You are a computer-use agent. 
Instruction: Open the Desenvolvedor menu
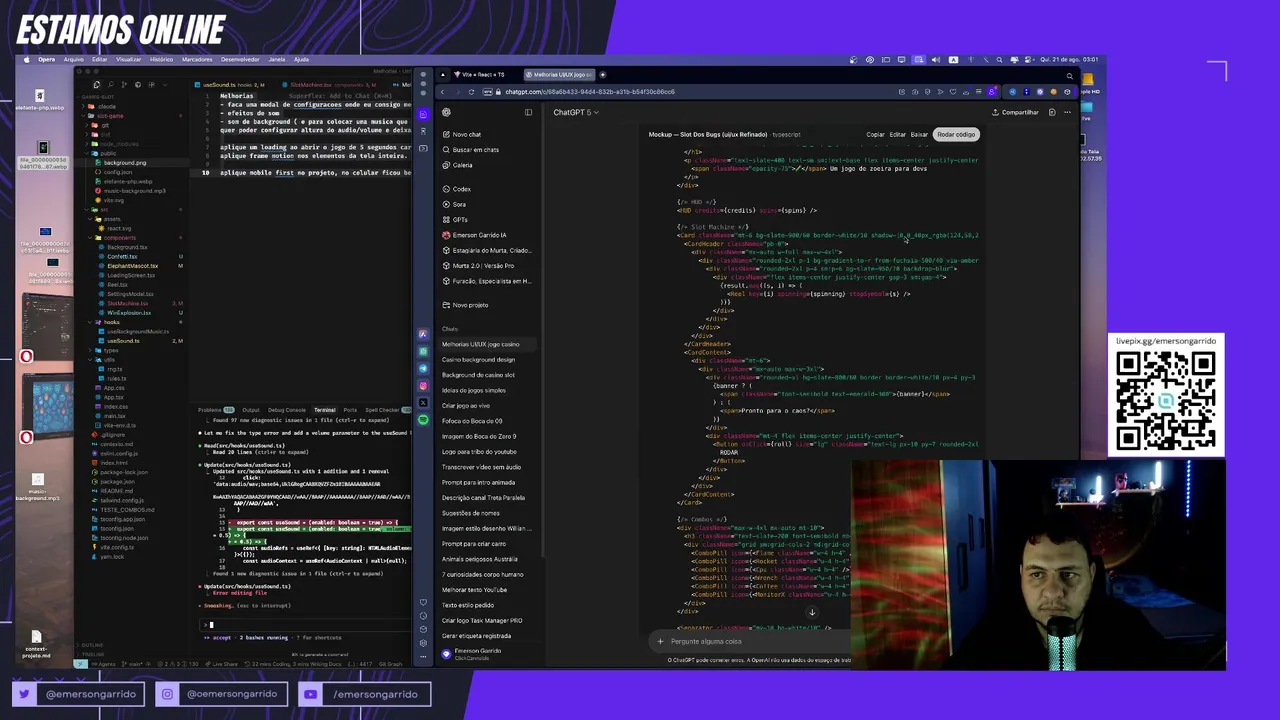(240, 60)
